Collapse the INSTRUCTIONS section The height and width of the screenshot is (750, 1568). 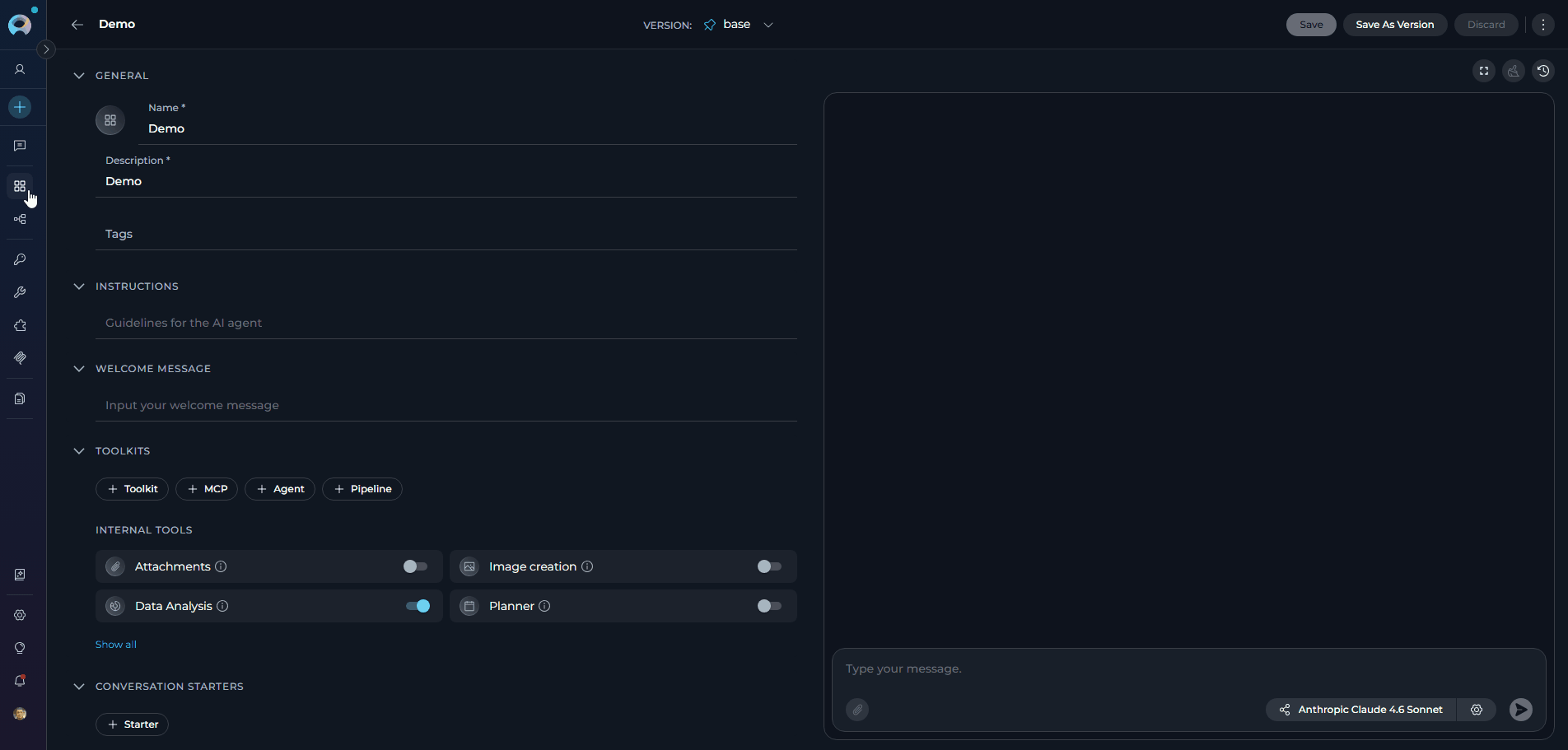click(79, 286)
